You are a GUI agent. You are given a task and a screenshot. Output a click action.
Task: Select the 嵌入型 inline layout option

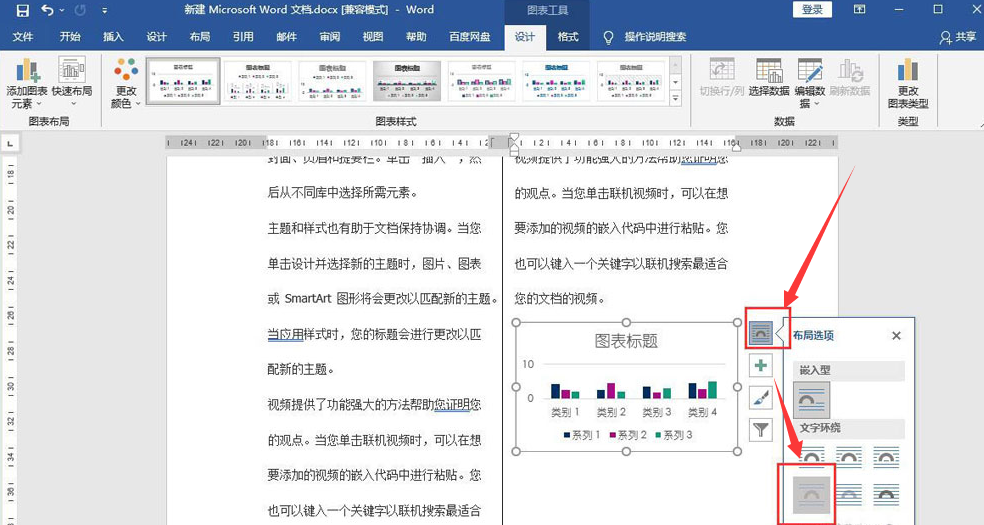tap(812, 400)
